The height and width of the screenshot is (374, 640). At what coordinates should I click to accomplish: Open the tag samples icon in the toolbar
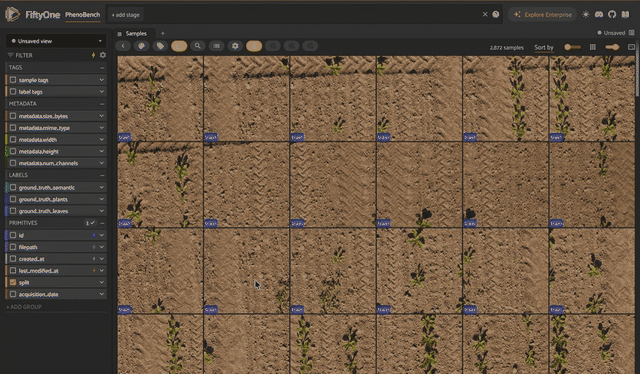(160, 46)
